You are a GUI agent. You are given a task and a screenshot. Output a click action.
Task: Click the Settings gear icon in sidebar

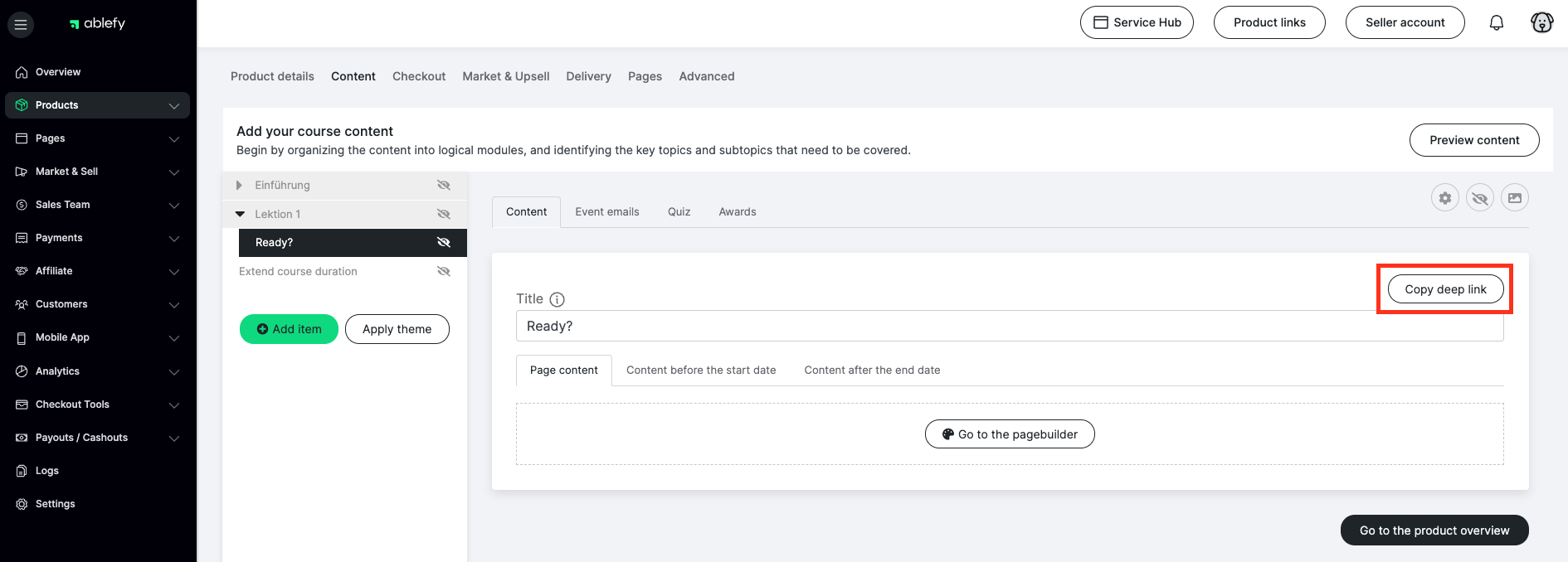pyautogui.click(x=22, y=504)
